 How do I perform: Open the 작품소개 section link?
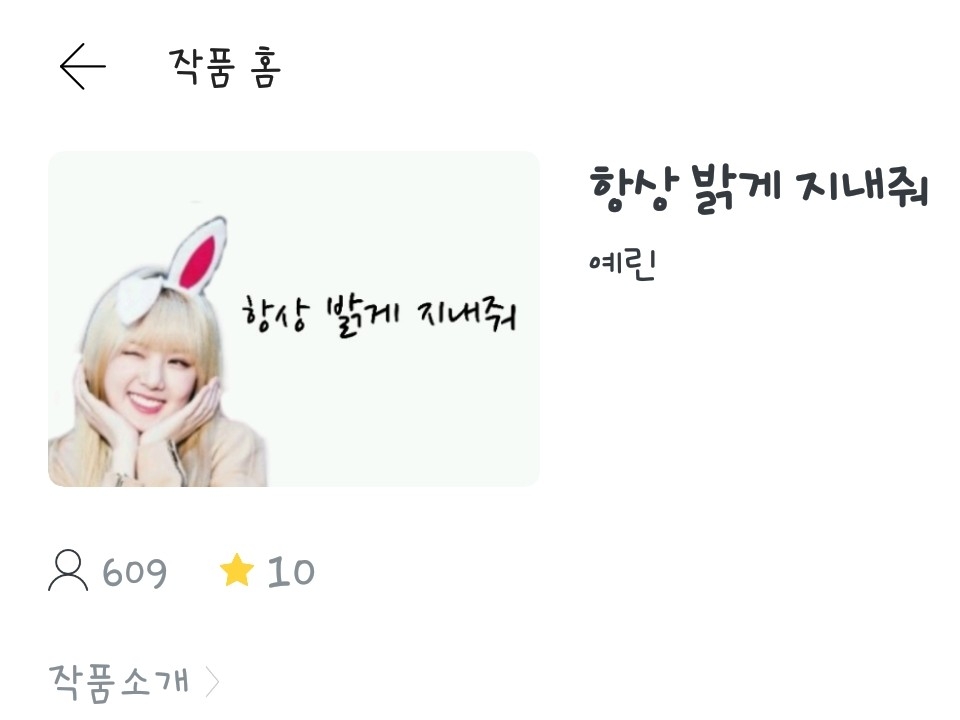point(119,681)
